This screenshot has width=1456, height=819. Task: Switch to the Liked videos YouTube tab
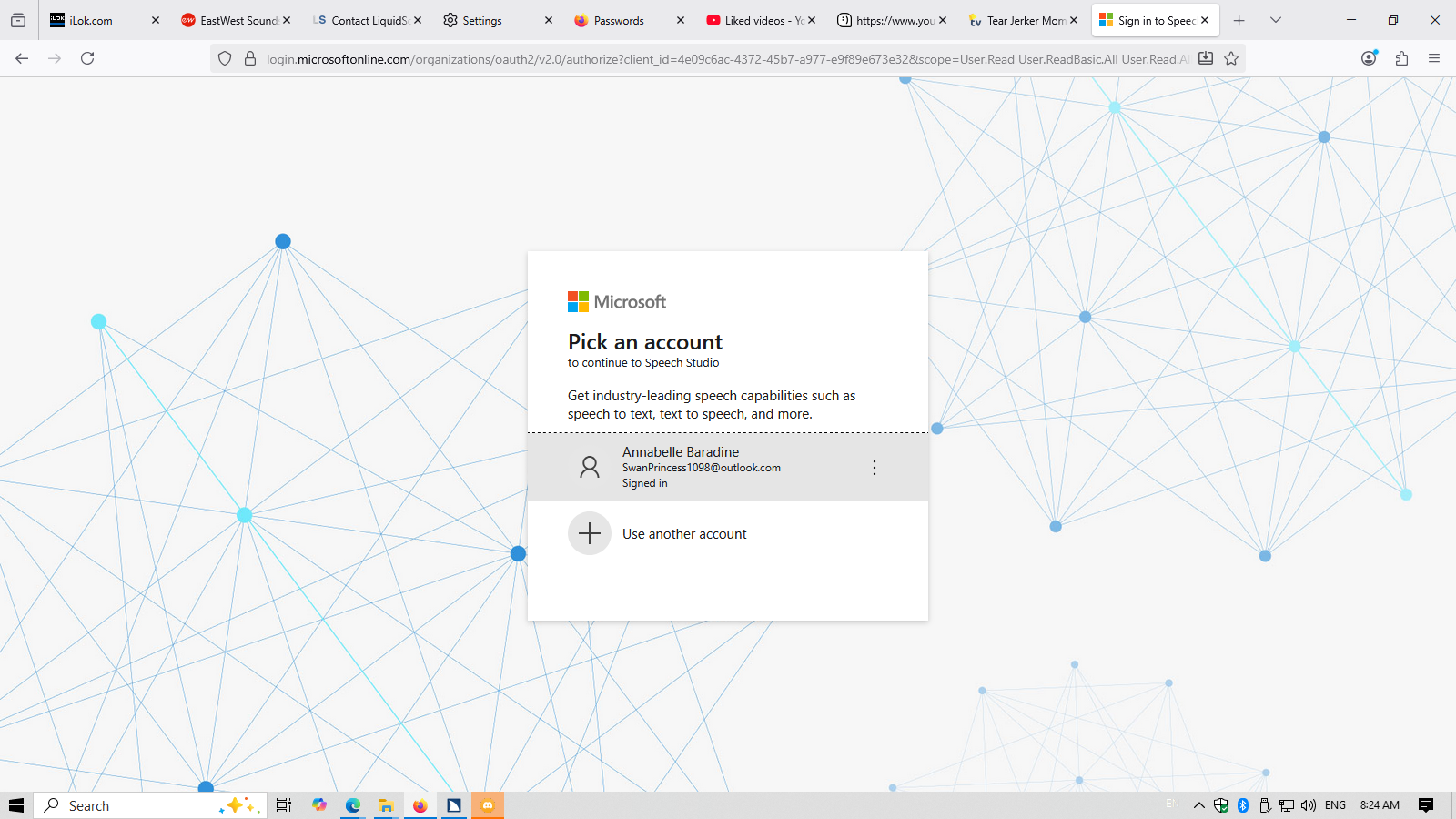[760, 20]
